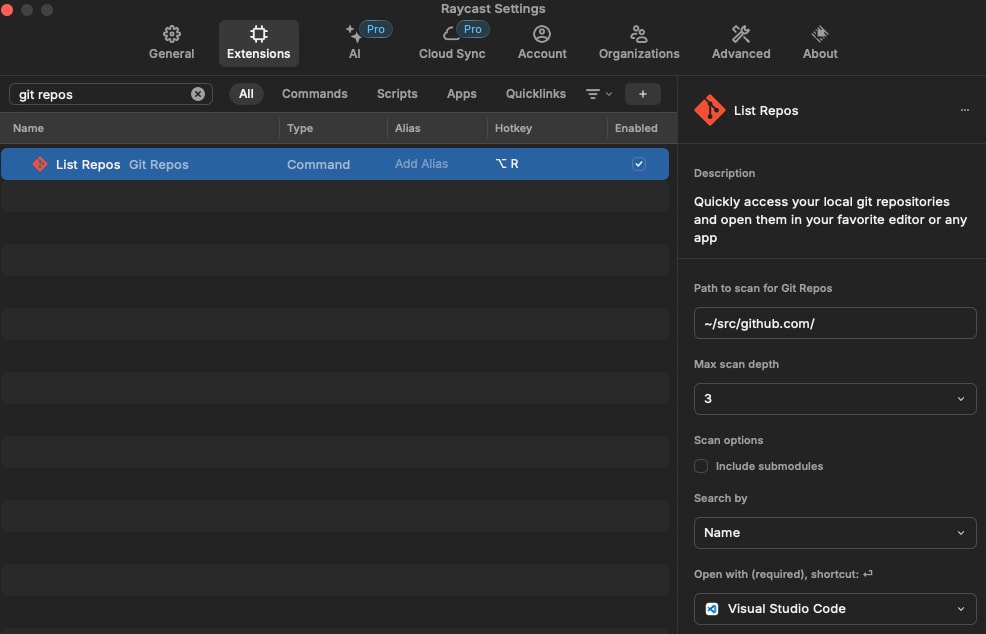Click the plus button to add an extension
986x634 pixels.
[x=643, y=94]
